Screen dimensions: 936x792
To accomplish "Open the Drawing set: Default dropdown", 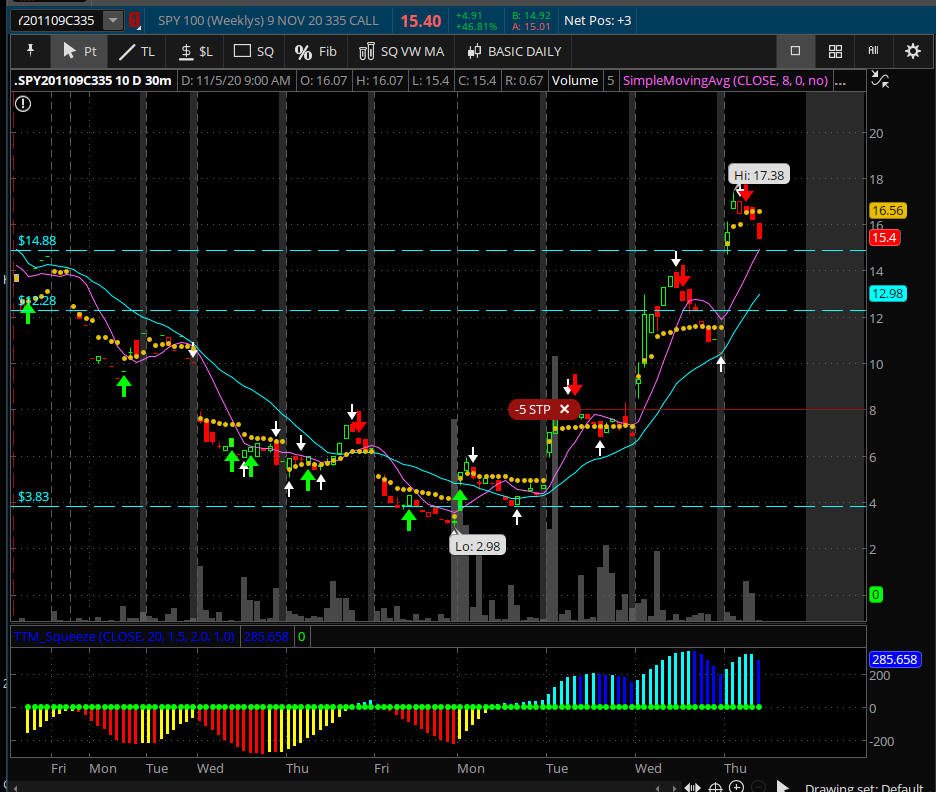I will click(864, 787).
